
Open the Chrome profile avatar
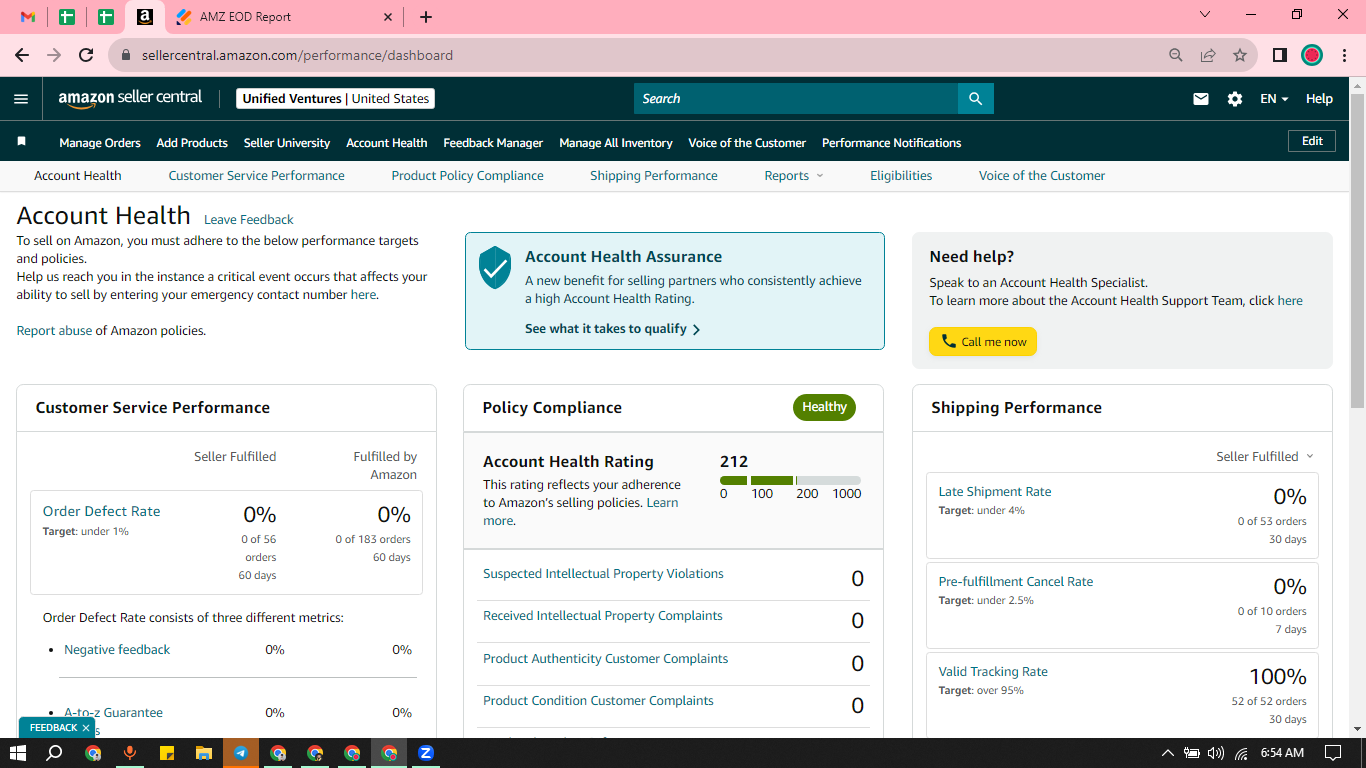tap(1312, 55)
